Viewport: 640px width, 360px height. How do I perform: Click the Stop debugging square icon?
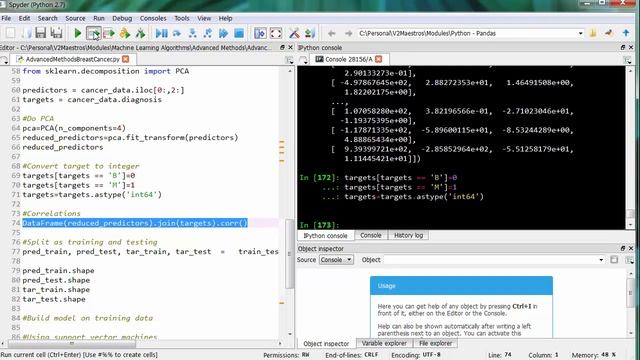click(x=239, y=33)
